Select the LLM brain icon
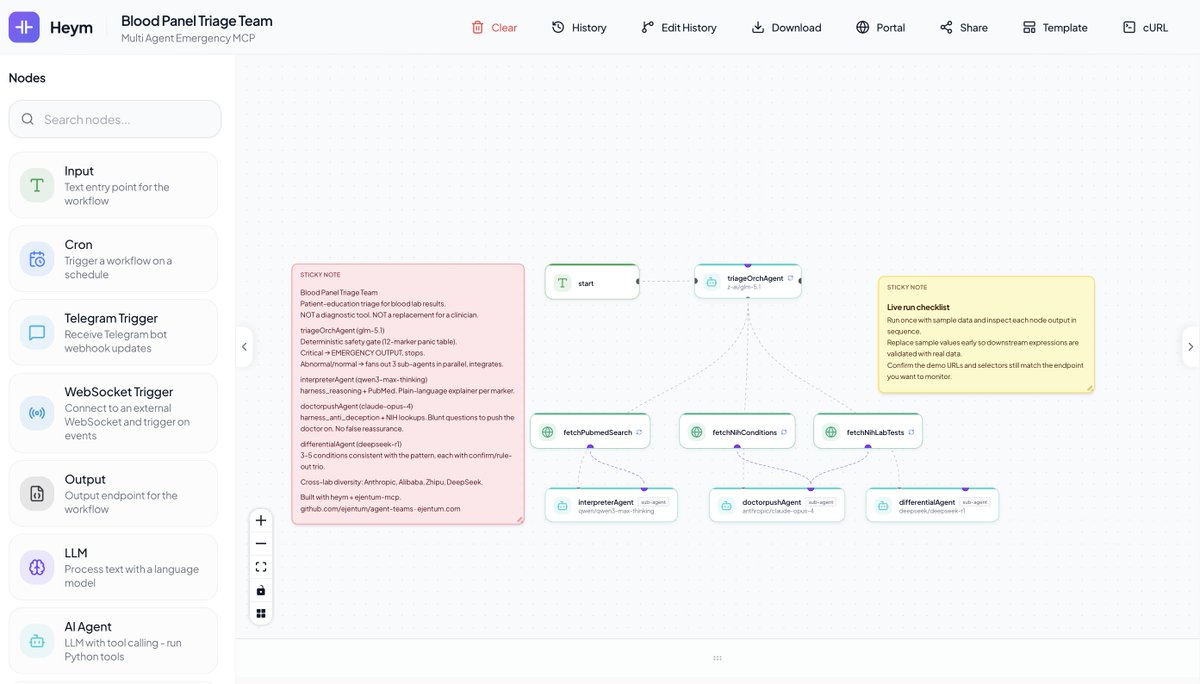1200x684 pixels. pos(37,567)
